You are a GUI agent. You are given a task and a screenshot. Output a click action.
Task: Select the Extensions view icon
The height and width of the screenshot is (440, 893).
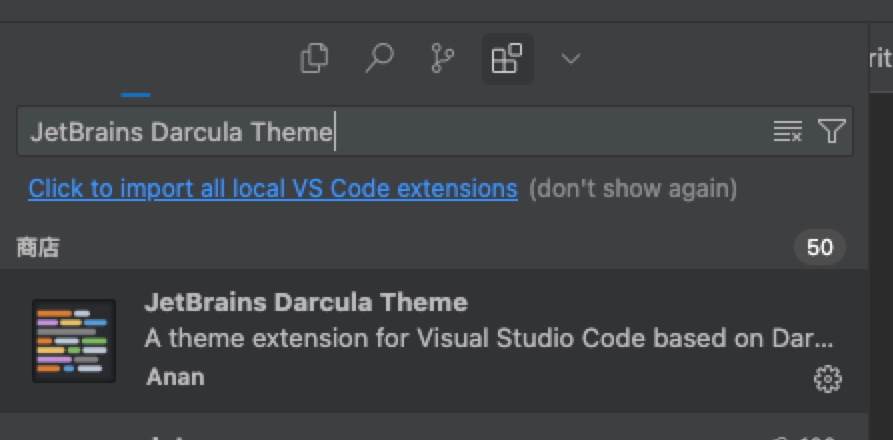pyautogui.click(x=507, y=59)
